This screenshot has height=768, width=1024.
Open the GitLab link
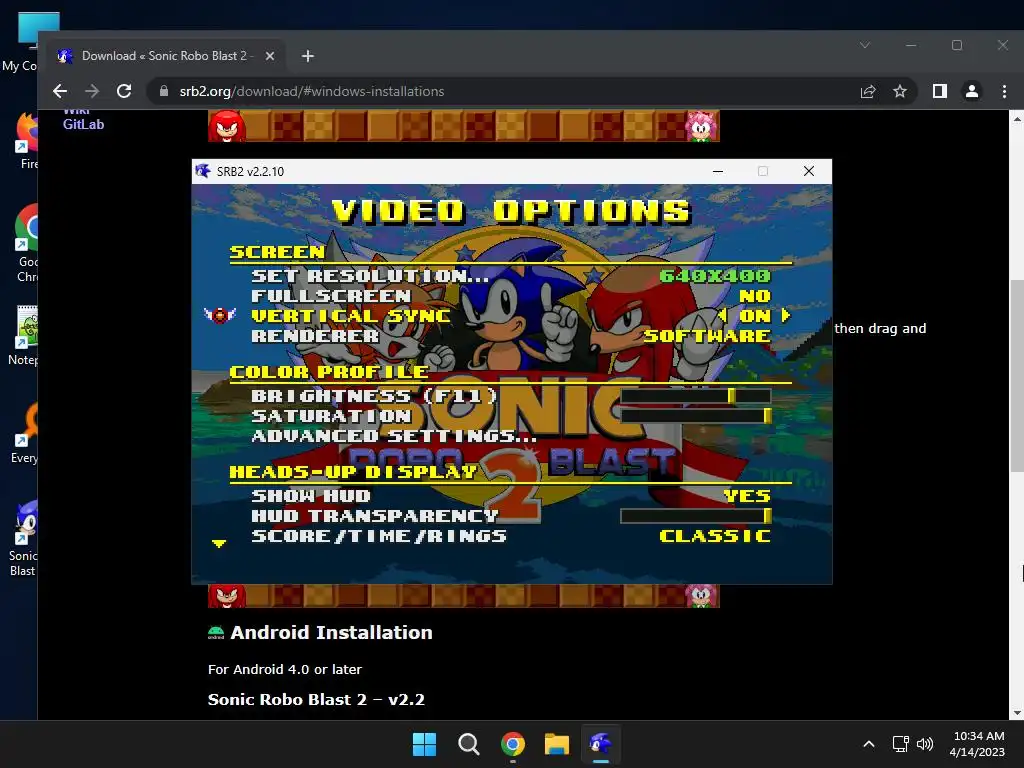[84, 124]
